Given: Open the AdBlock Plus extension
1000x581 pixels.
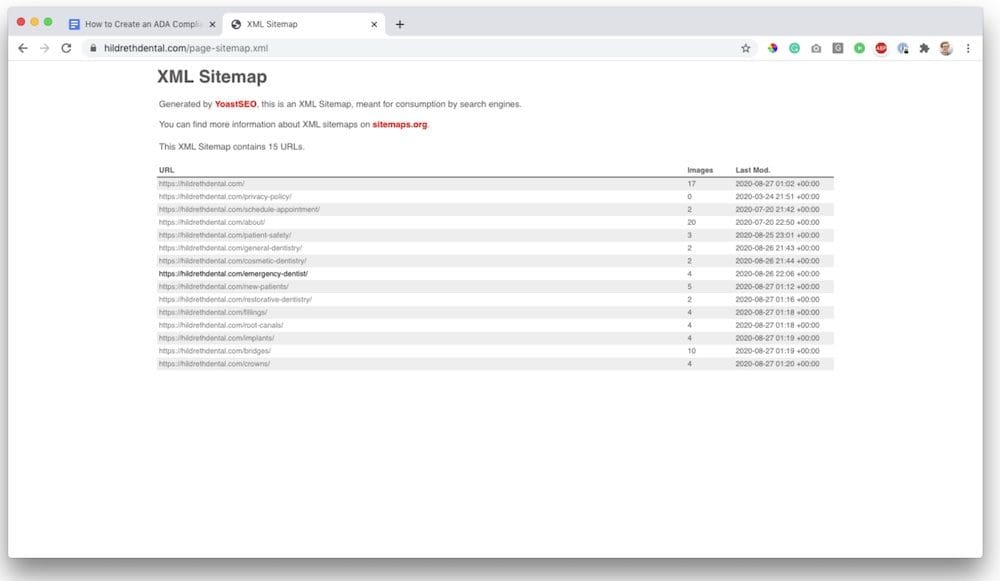Looking at the screenshot, I should (x=881, y=48).
